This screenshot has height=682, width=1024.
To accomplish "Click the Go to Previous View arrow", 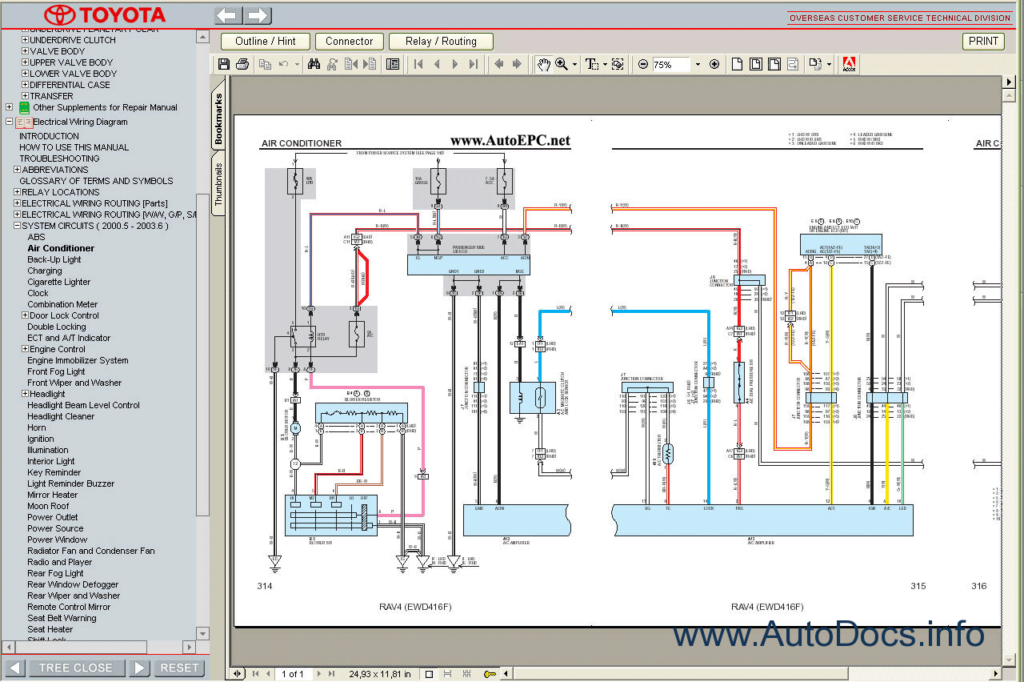I will click(x=499, y=64).
